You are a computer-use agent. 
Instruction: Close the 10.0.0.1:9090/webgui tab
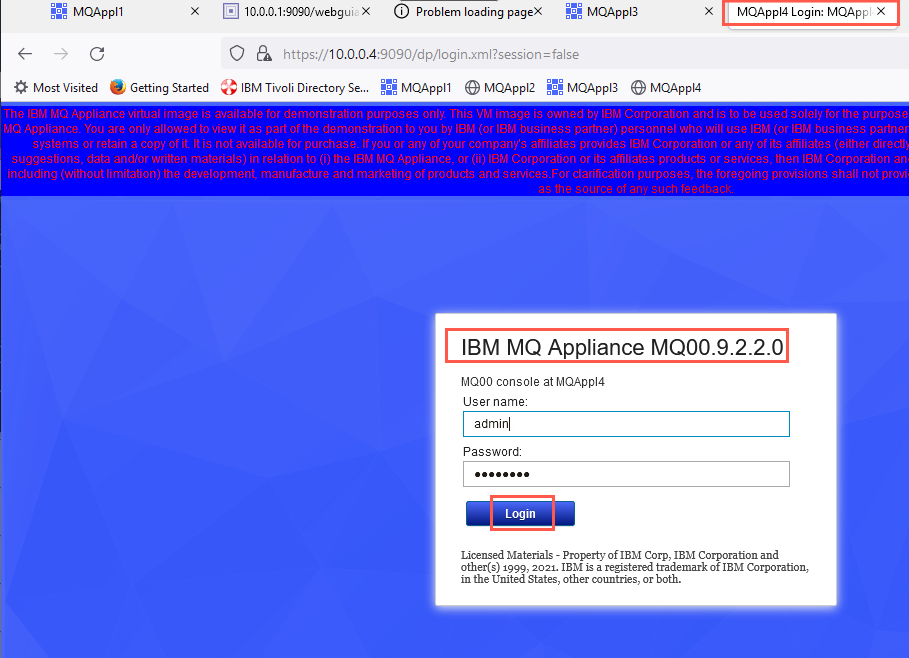click(366, 12)
